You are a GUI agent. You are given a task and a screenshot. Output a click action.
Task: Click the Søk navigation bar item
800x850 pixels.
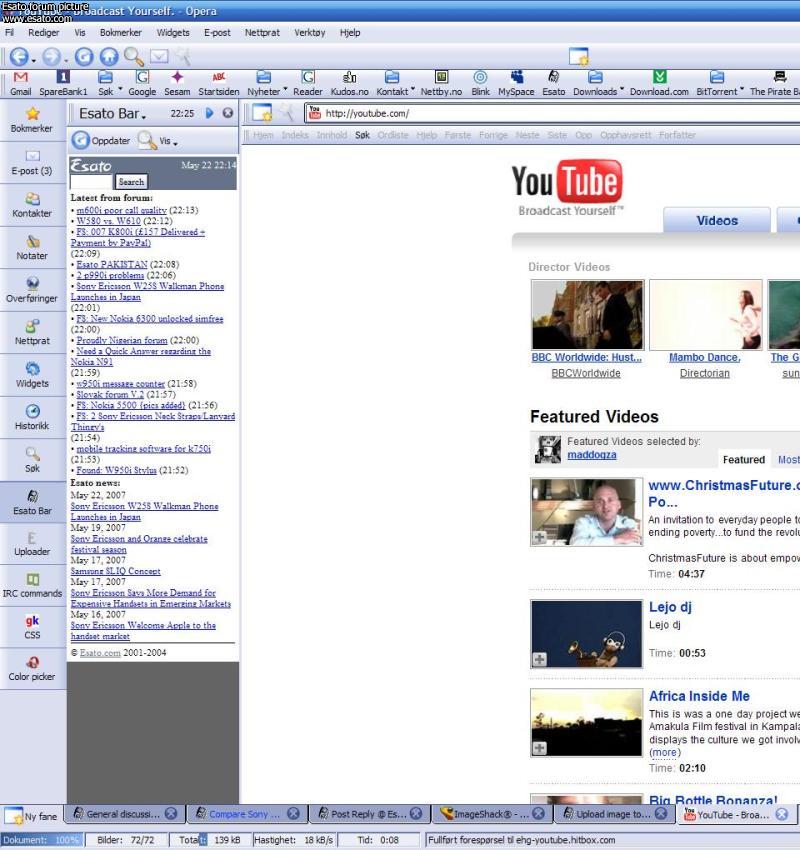362,135
